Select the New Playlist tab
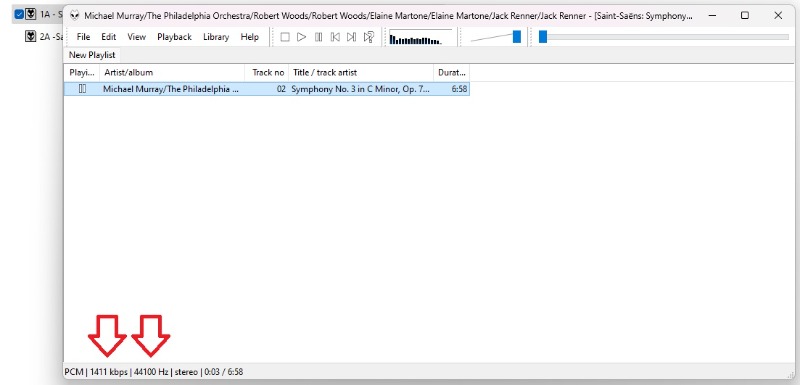 click(92, 55)
